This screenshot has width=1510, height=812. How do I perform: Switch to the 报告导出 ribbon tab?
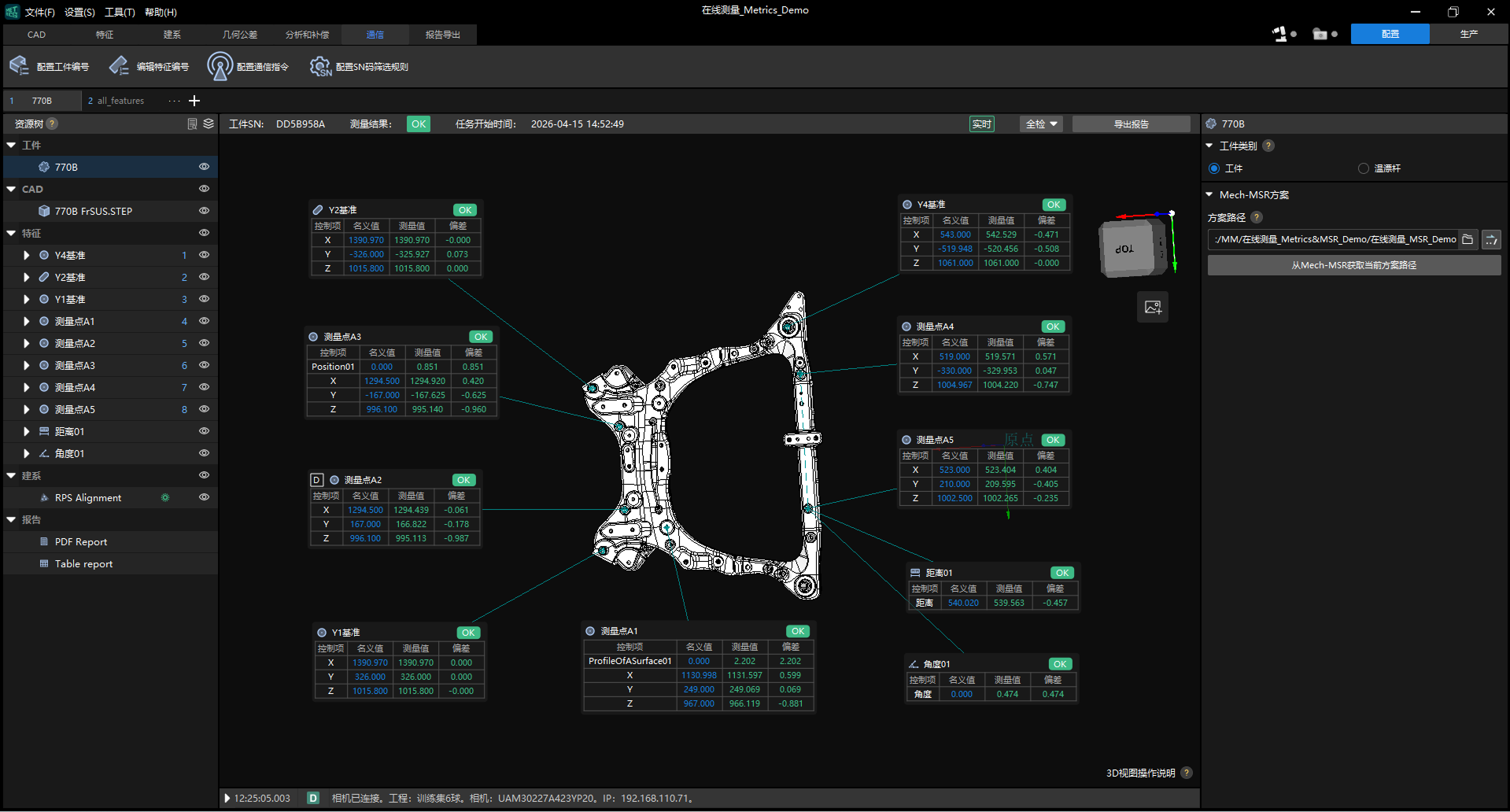coord(441,35)
